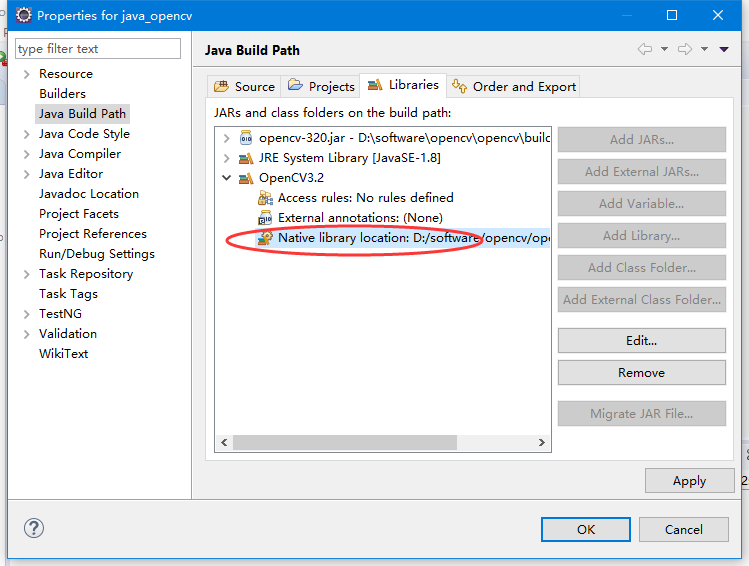Click the Add External JARs... button

tap(642, 171)
